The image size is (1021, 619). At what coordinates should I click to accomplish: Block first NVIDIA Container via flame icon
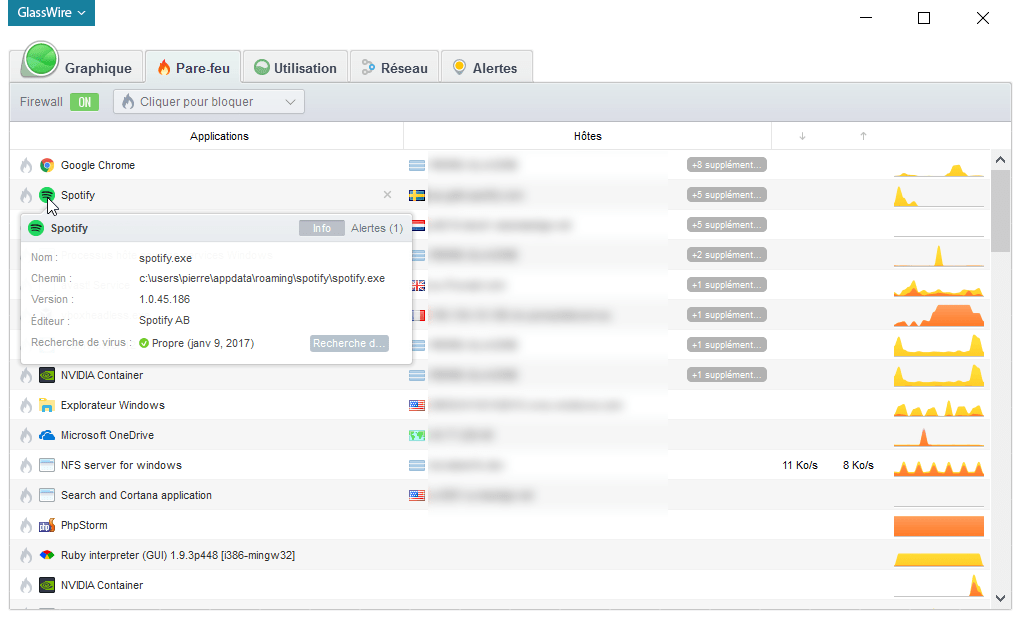26,376
